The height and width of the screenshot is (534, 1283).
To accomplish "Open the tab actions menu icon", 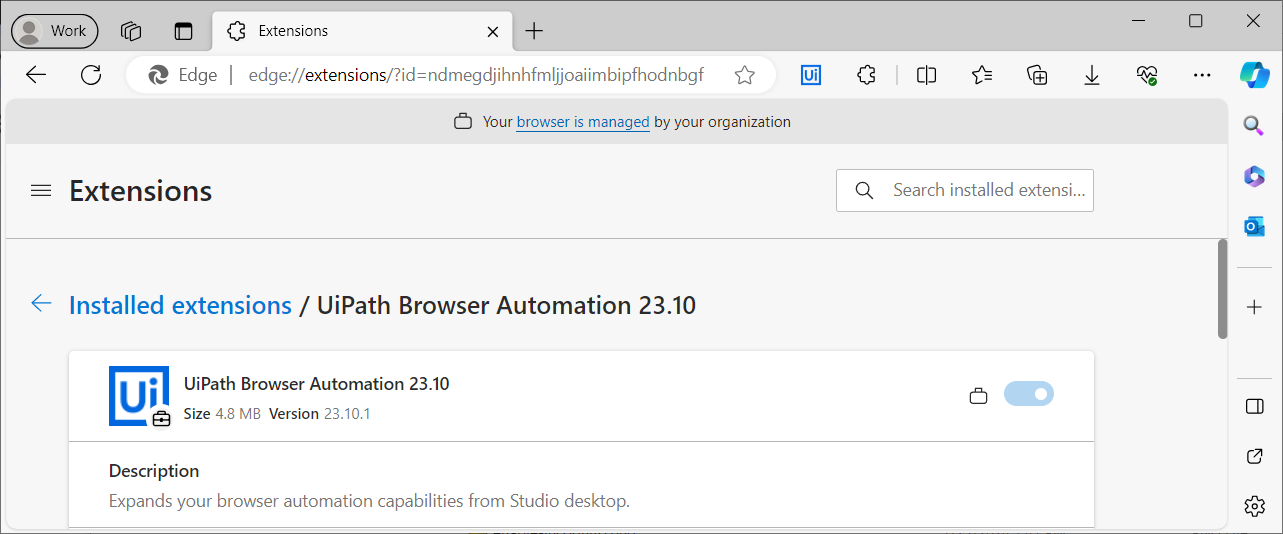I will [183, 31].
